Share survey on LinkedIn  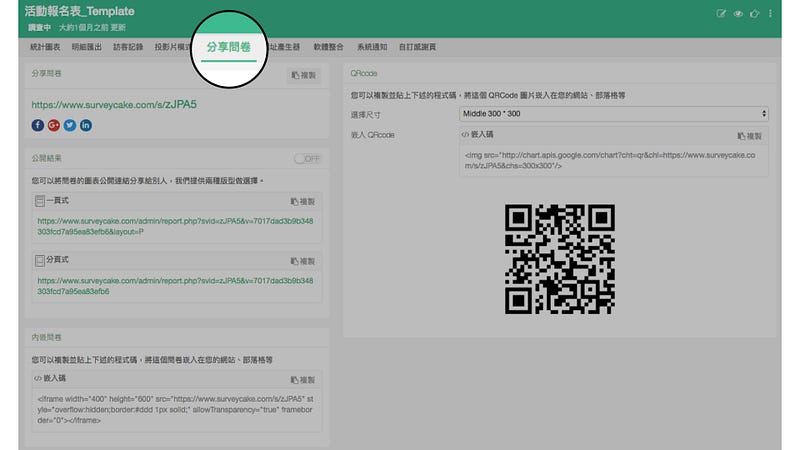(86, 125)
